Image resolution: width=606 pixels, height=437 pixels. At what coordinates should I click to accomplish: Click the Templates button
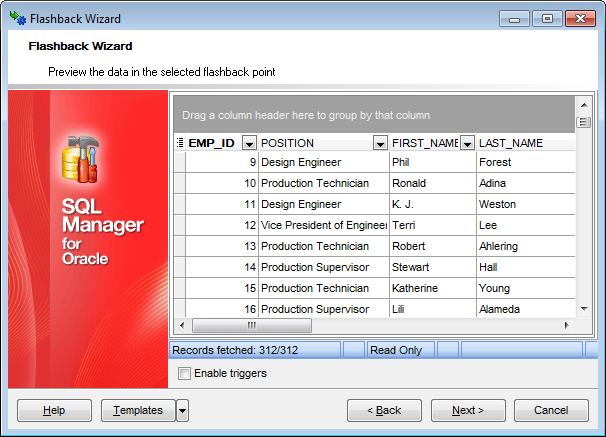tap(138, 410)
